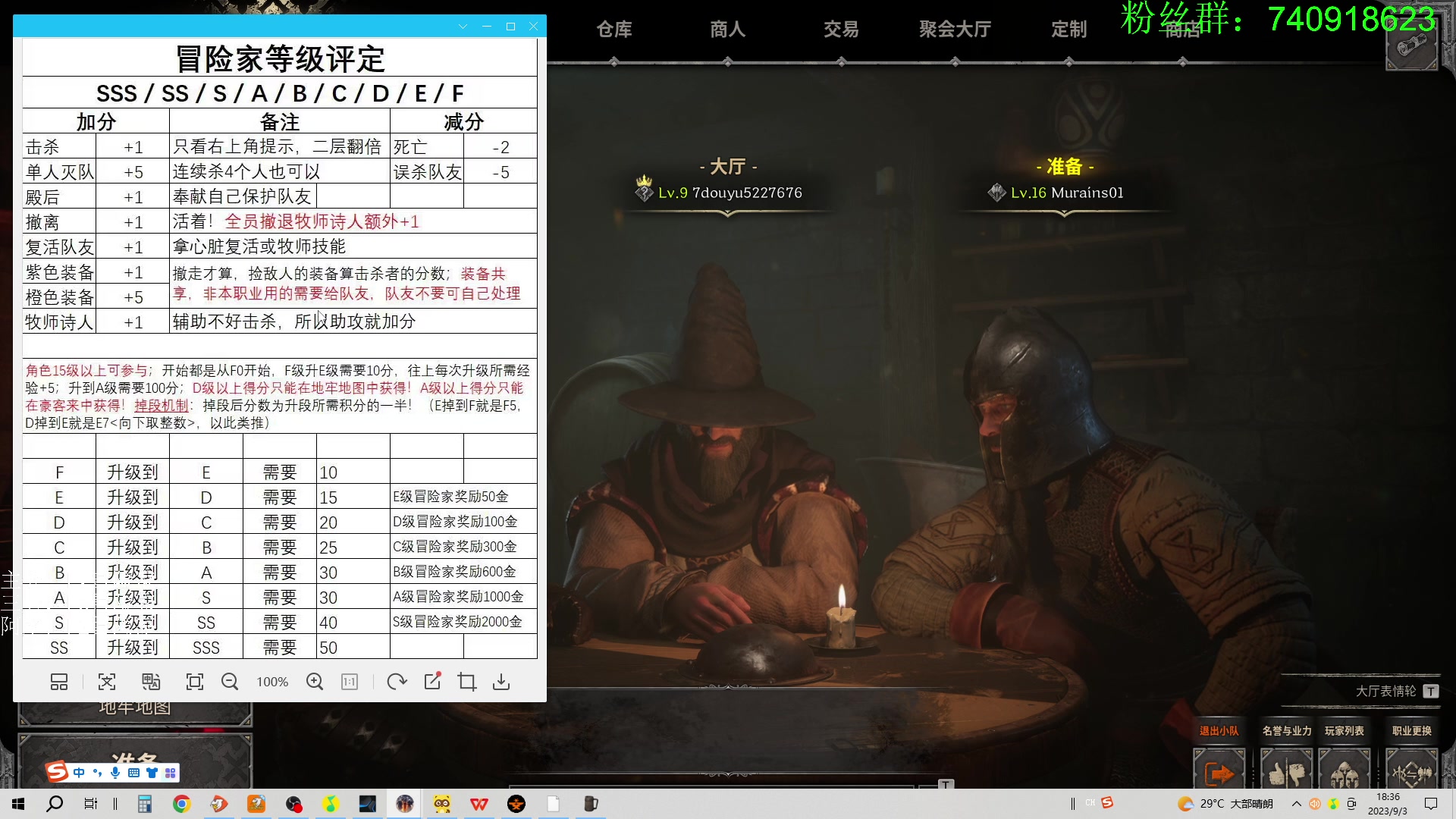
Task: Open Task View on taskbar
Action: pyautogui.click(x=91, y=804)
